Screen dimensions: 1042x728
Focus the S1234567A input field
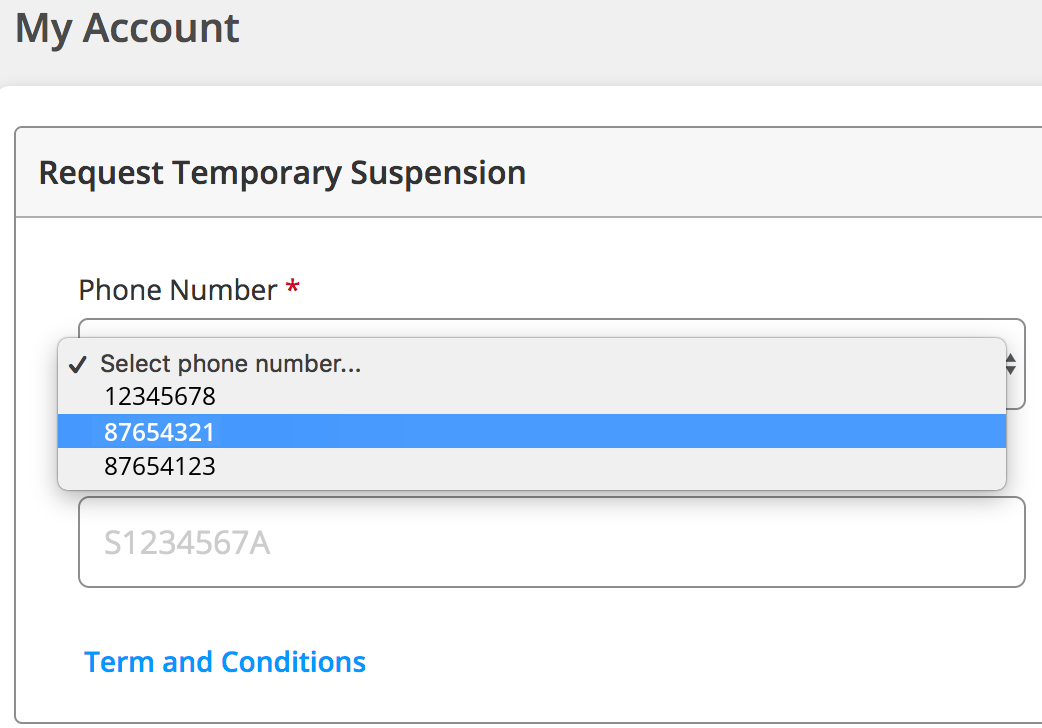click(x=551, y=542)
